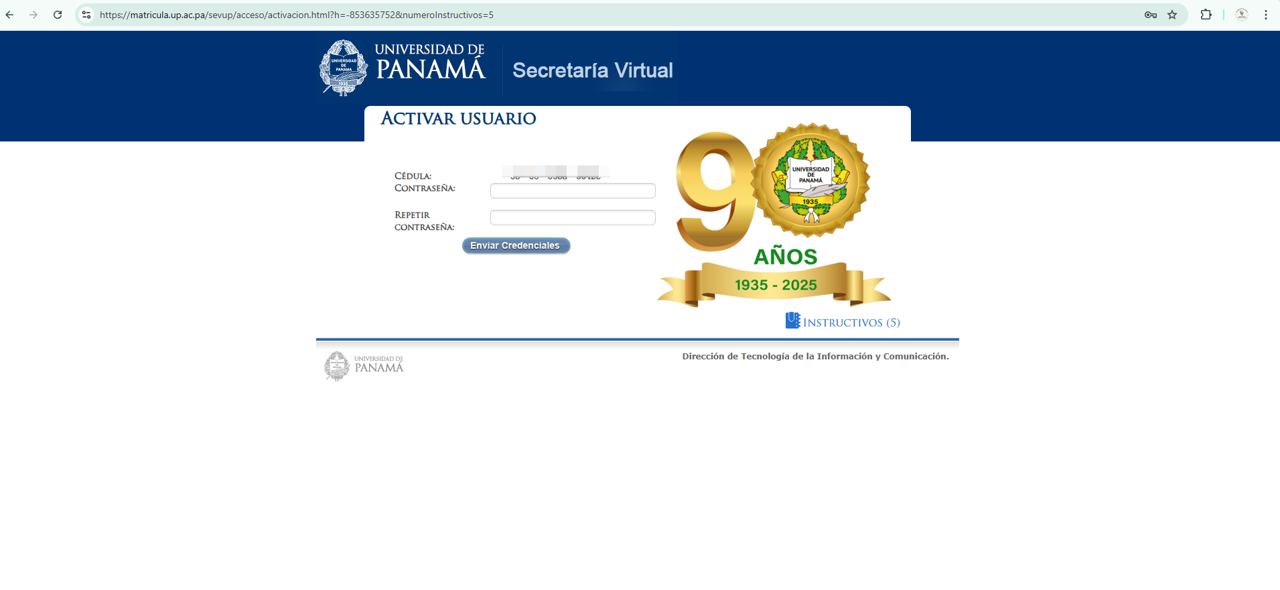Open the Instructivos (5) link

pyautogui.click(x=851, y=323)
